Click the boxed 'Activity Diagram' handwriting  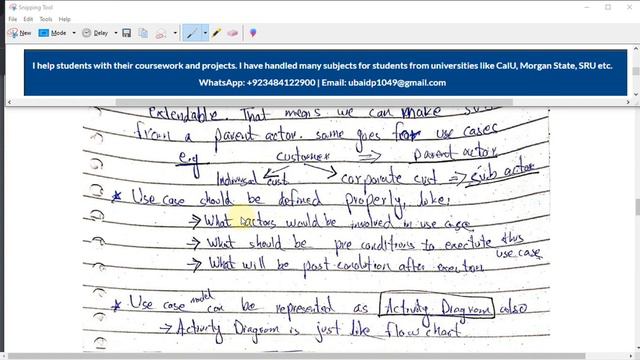(x=437, y=305)
